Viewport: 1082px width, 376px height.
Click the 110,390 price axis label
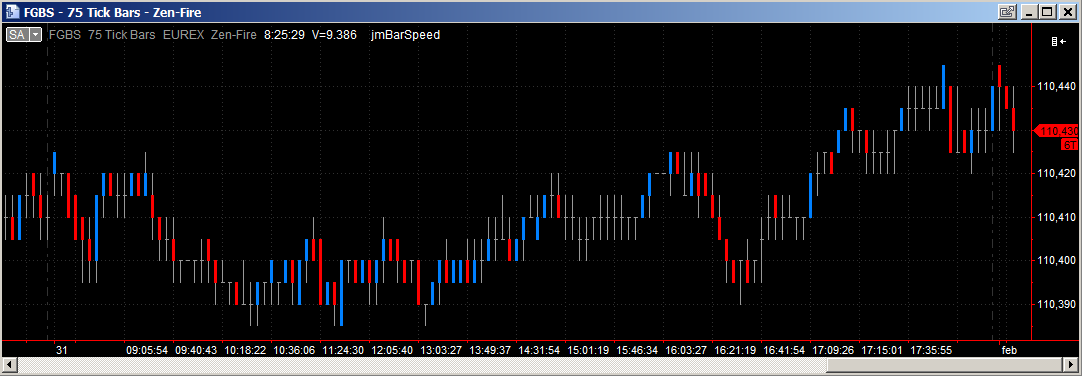point(1056,304)
